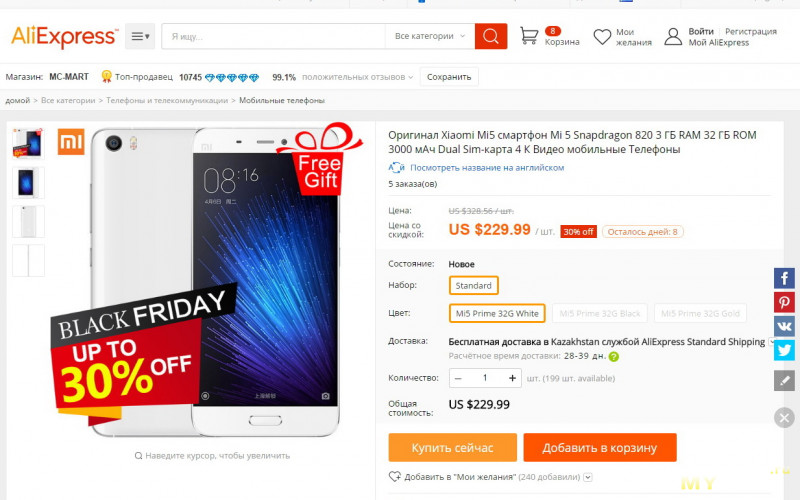Open the categories hamburger menu
Viewport: 800px width, 500px height.
140,36
